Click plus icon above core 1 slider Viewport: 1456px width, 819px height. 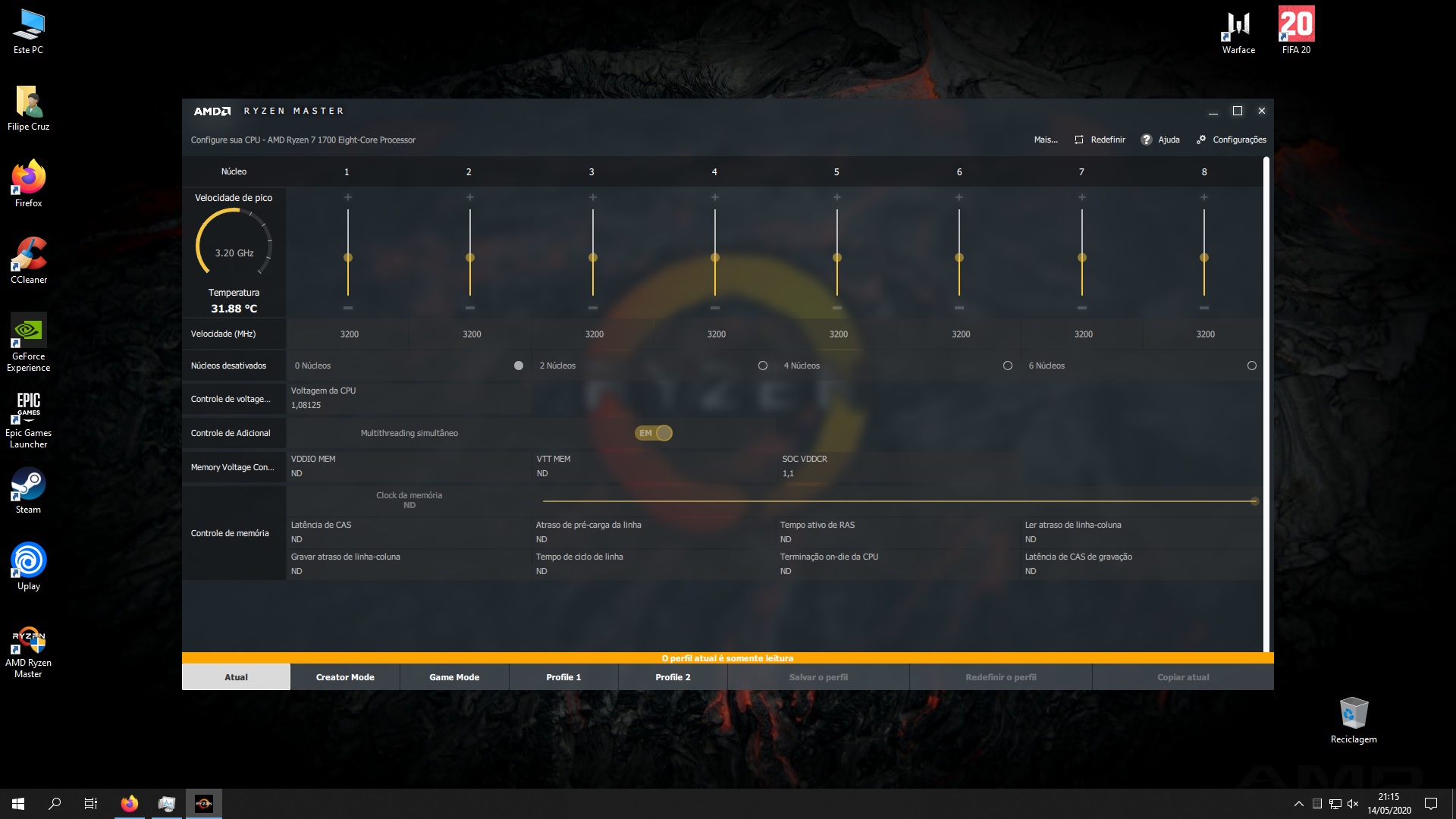pyautogui.click(x=348, y=197)
